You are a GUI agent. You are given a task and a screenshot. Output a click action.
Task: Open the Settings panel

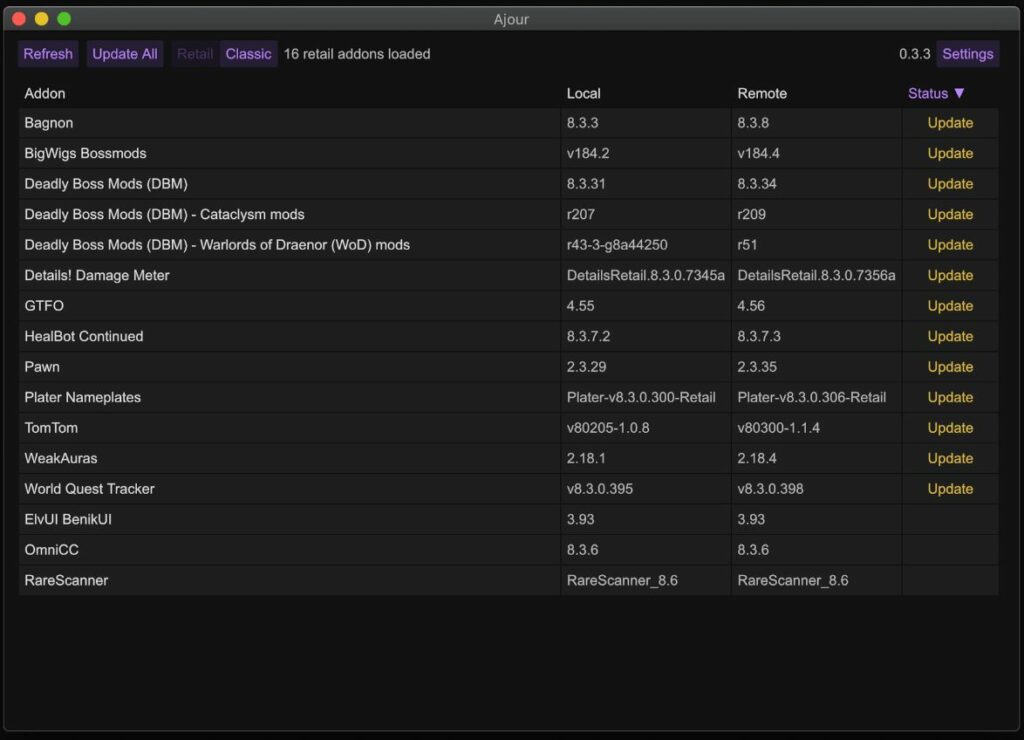(967, 54)
